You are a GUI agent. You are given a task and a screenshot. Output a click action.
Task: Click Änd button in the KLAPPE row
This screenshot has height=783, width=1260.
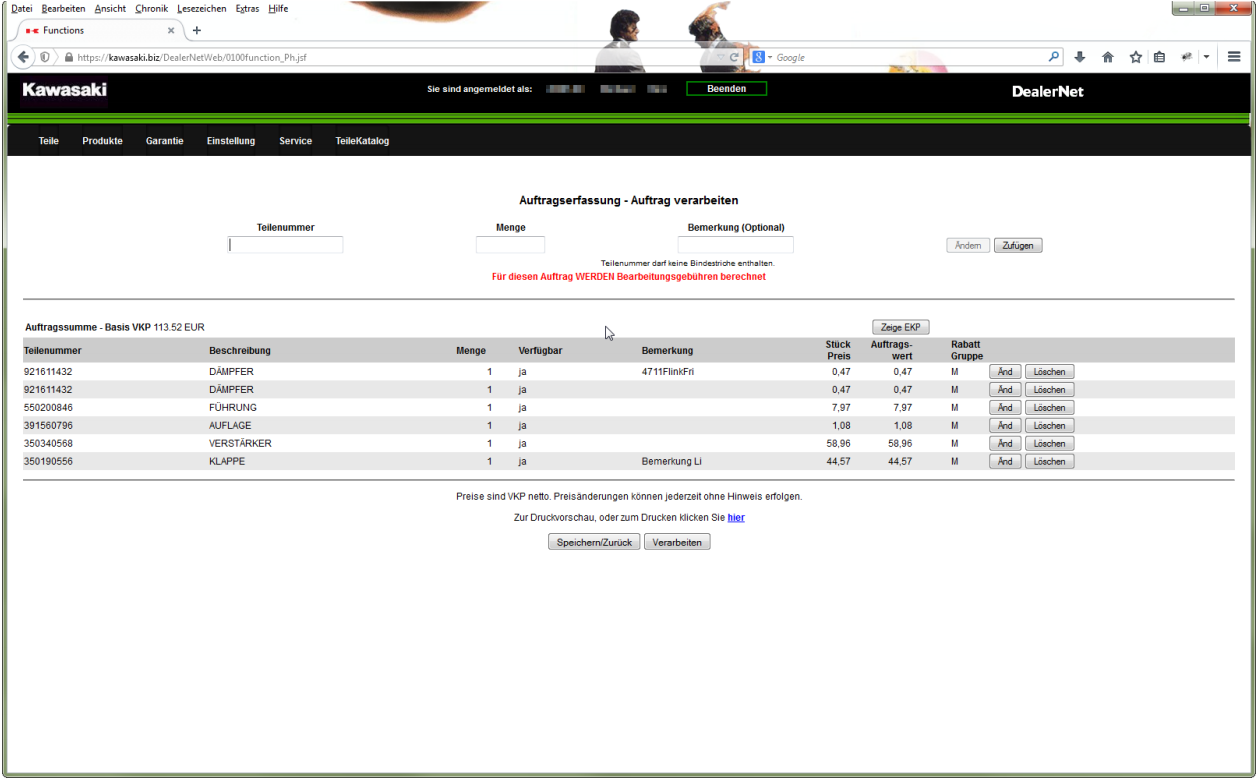1005,462
